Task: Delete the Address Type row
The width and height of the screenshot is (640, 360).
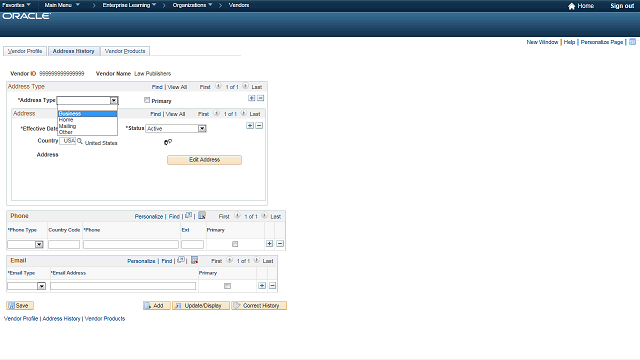Action: pyautogui.click(x=260, y=98)
